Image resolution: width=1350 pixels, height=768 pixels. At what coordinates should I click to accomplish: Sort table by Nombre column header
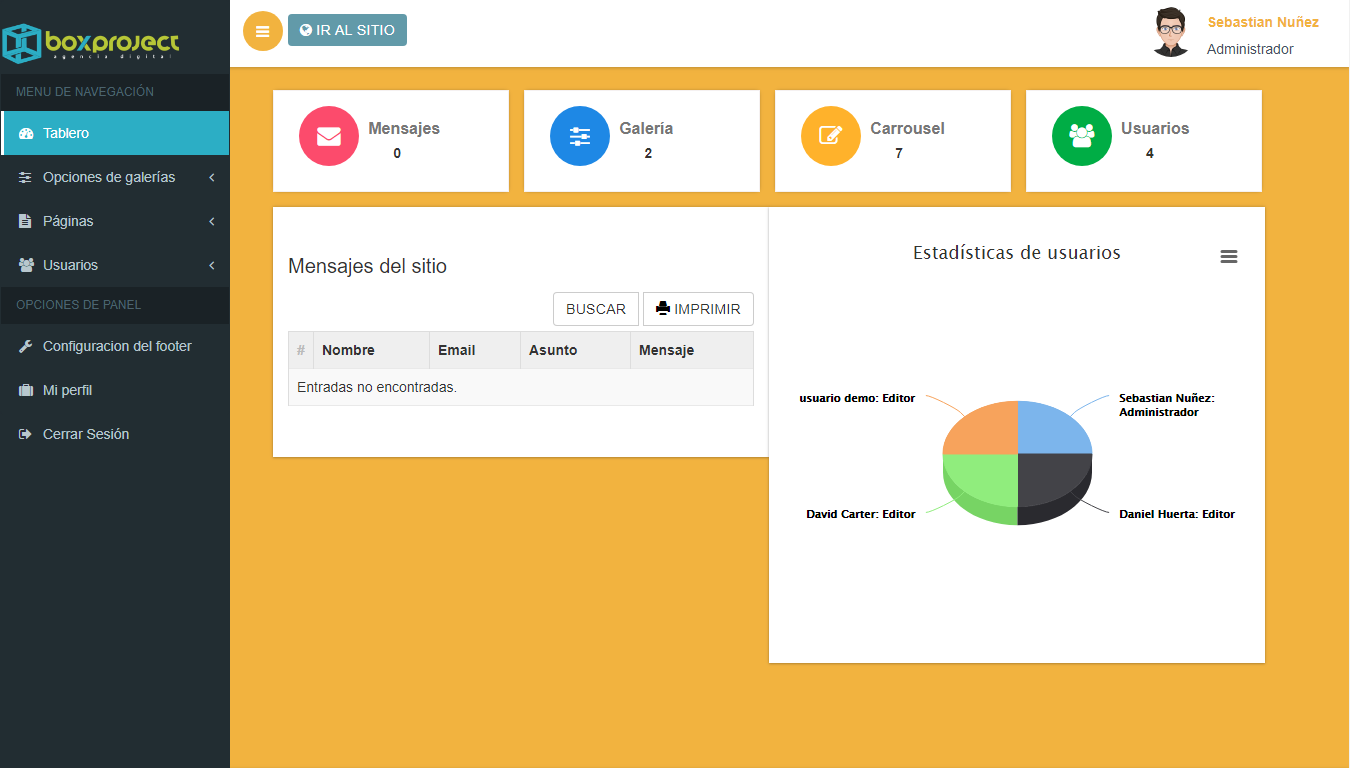coord(348,350)
